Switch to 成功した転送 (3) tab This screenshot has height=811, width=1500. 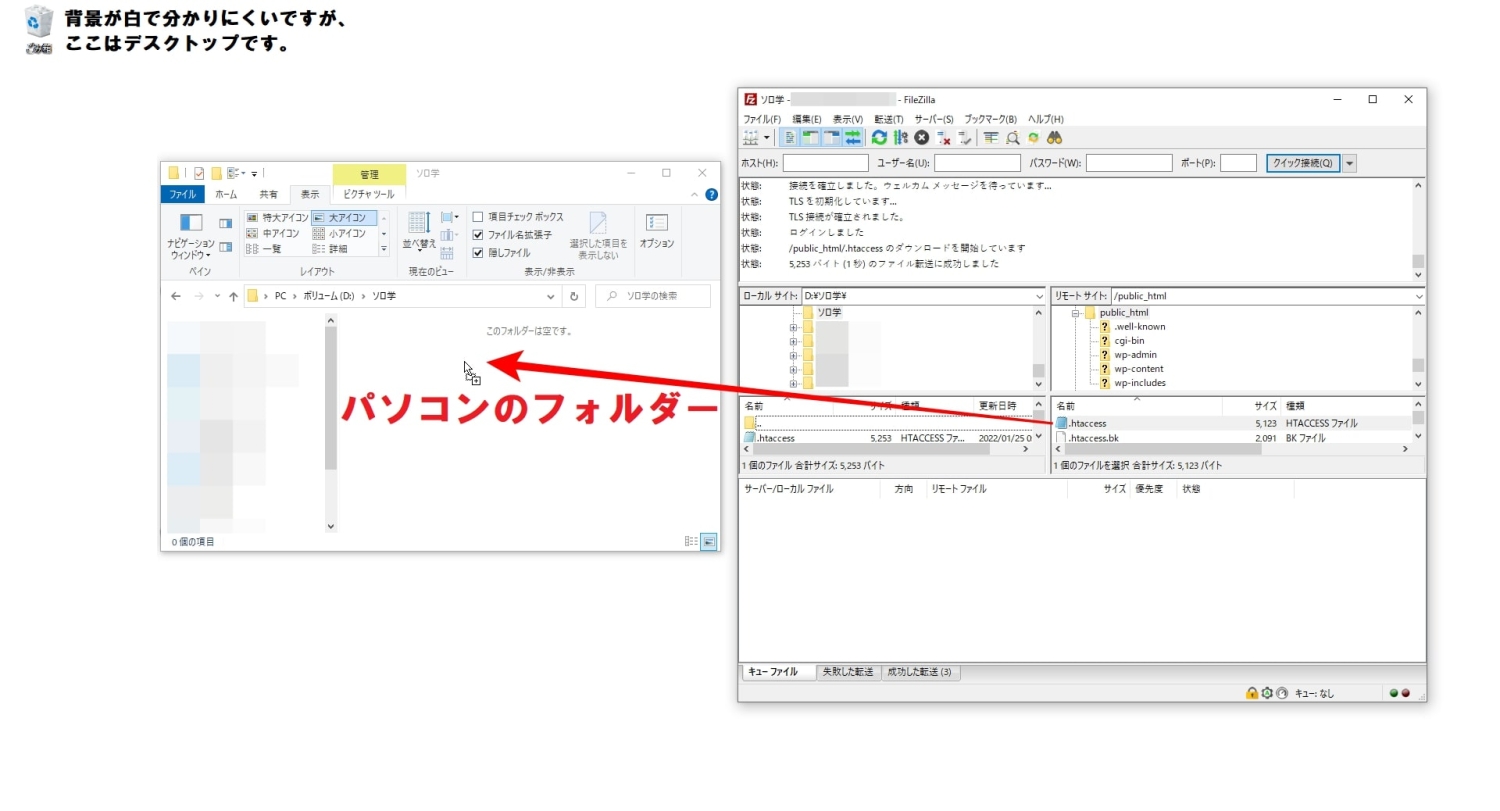(x=919, y=672)
